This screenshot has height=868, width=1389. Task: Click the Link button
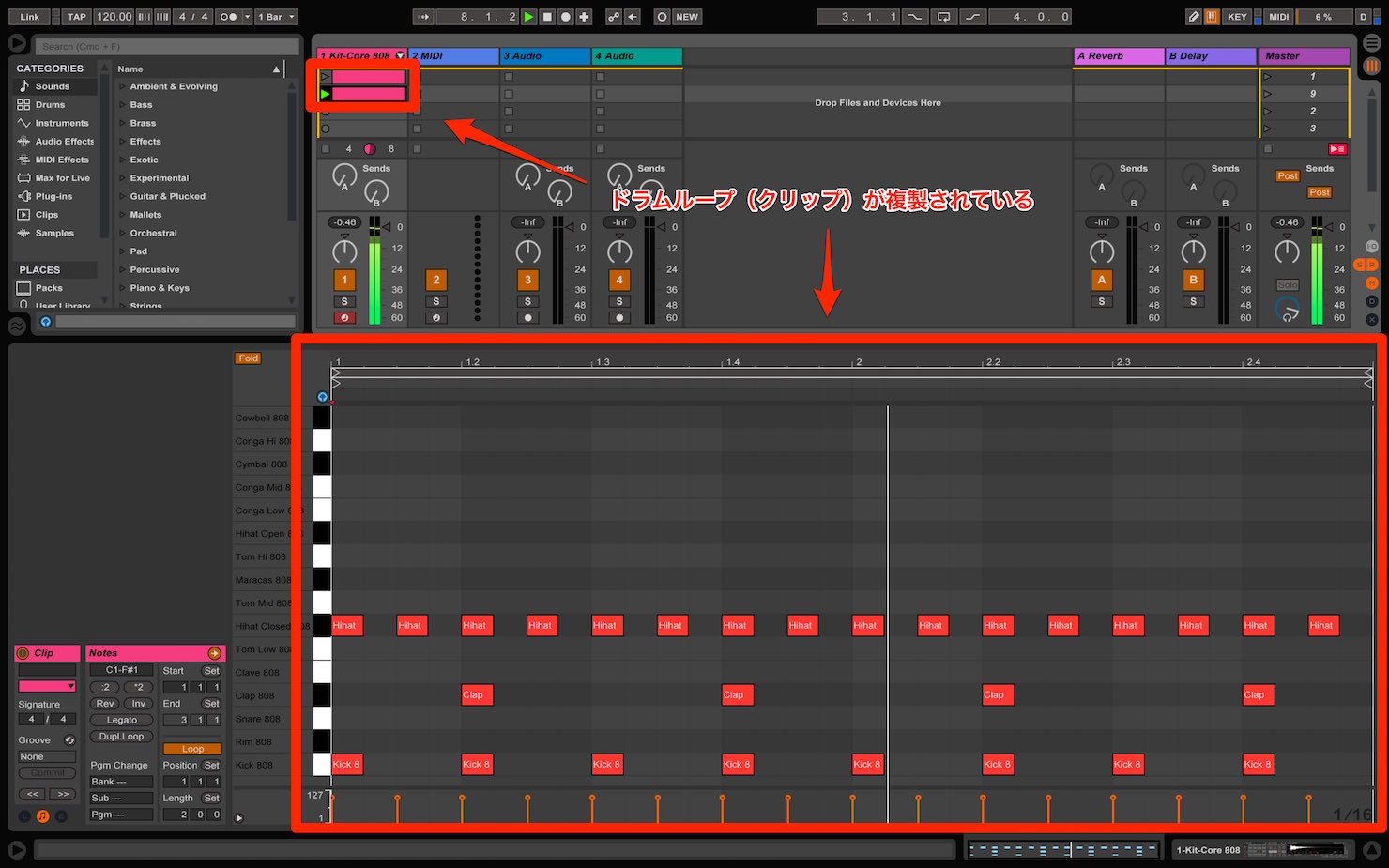pos(30,17)
